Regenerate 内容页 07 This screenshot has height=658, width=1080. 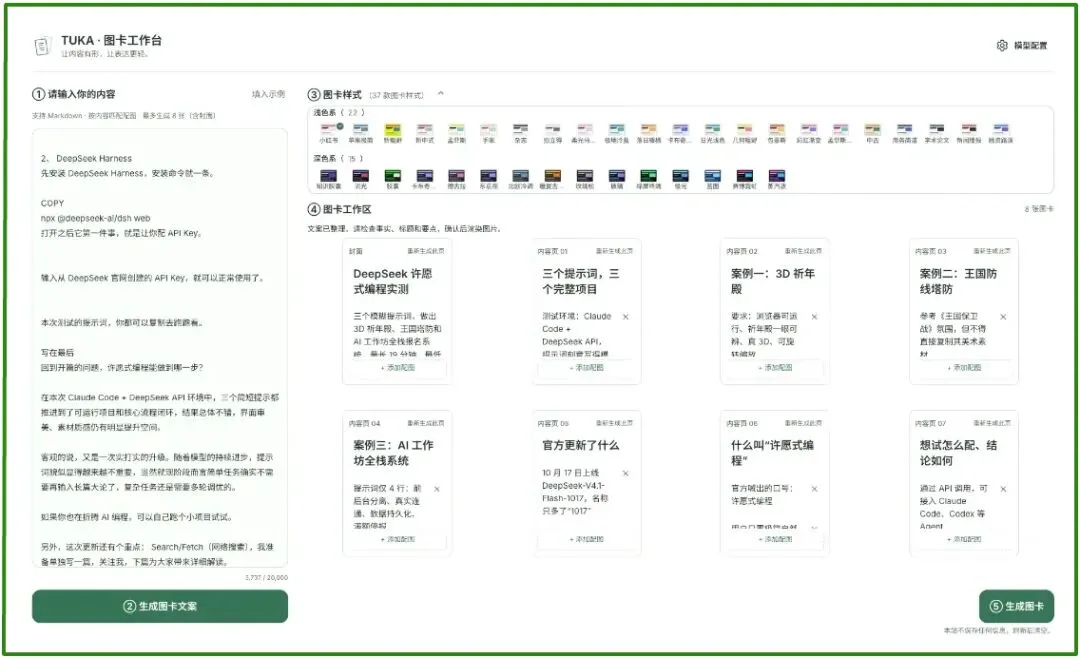pyautogui.click(x=992, y=422)
